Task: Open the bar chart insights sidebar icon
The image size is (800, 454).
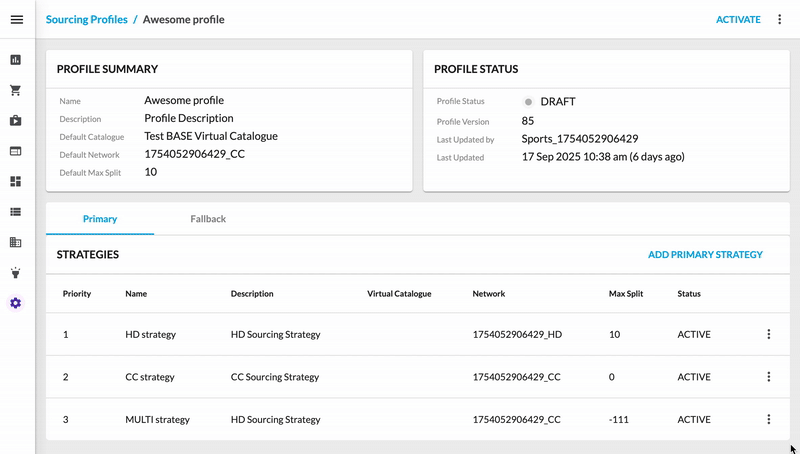Action: [16, 60]
